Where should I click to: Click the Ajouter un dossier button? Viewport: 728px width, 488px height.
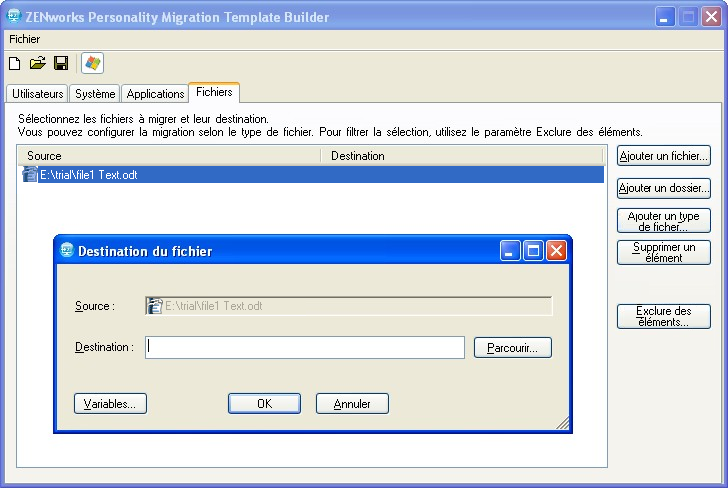[663, 188]
